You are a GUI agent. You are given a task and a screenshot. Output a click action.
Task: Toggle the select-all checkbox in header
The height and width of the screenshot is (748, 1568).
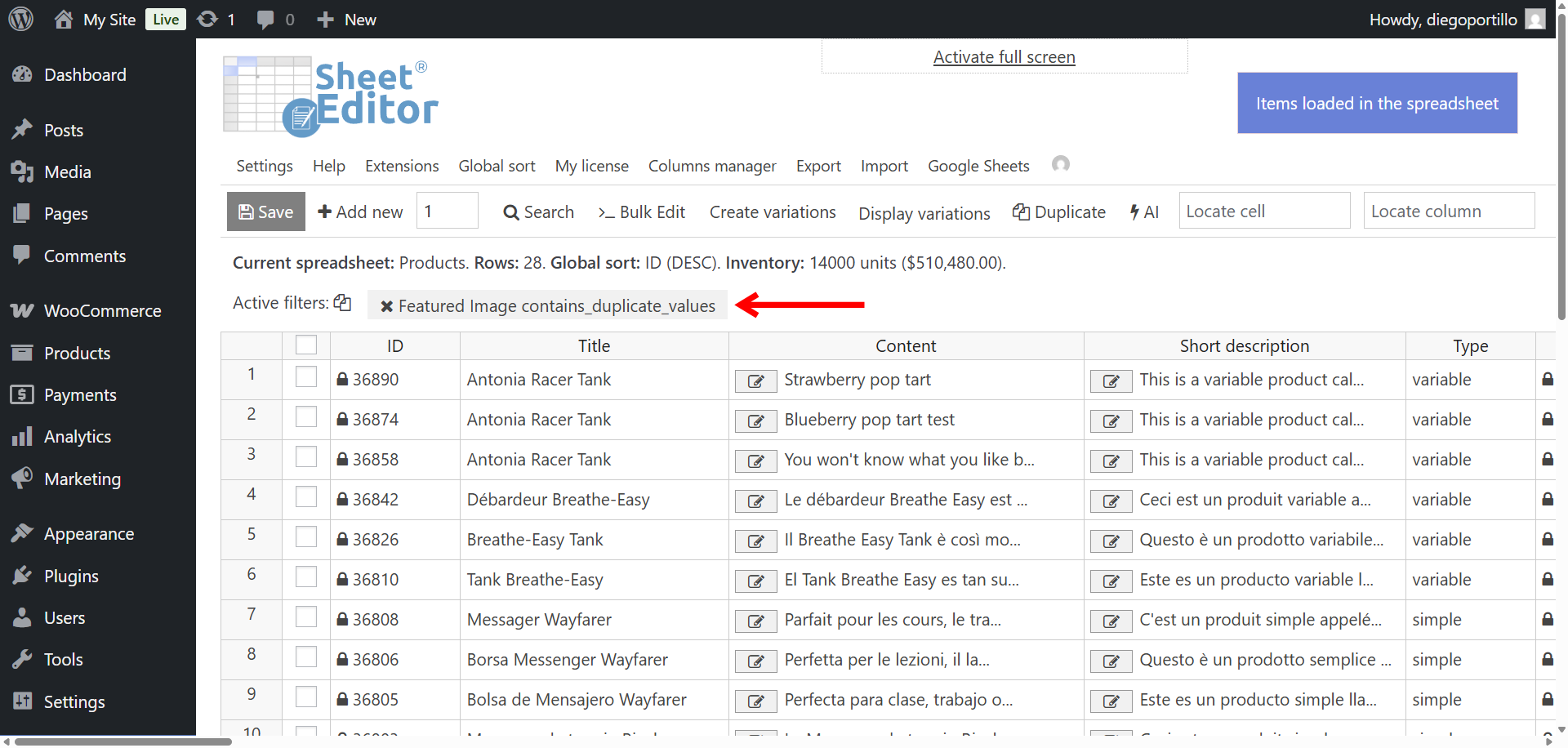(306, 345)
